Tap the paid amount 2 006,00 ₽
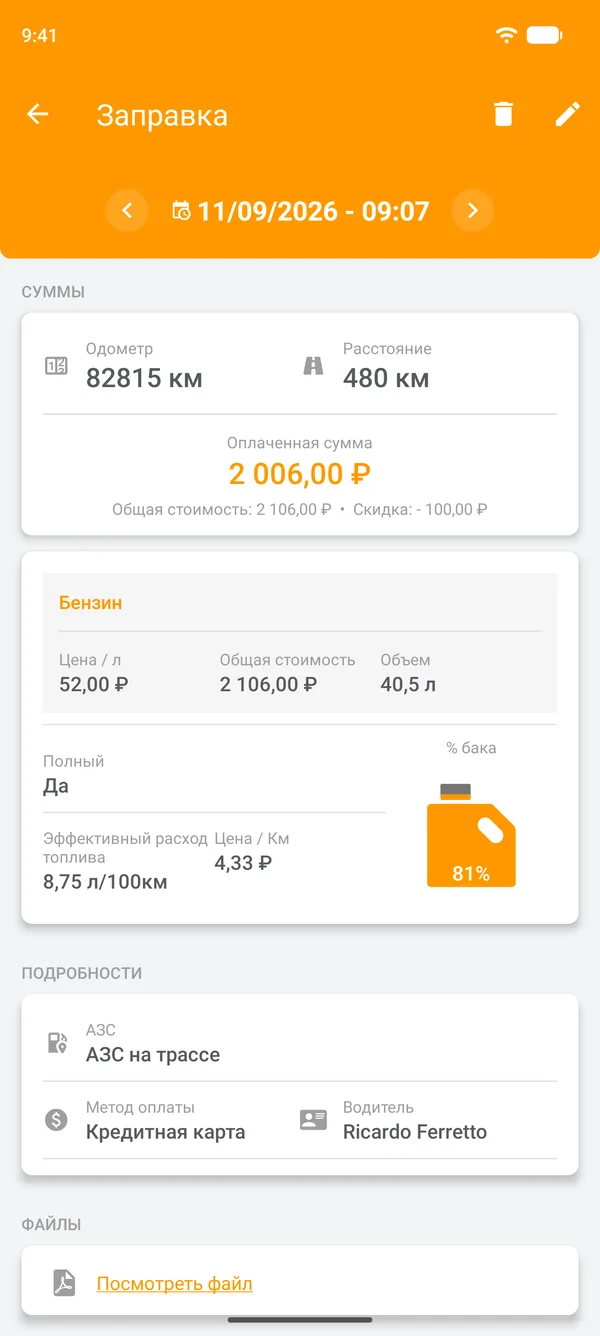 coord(300,474)
